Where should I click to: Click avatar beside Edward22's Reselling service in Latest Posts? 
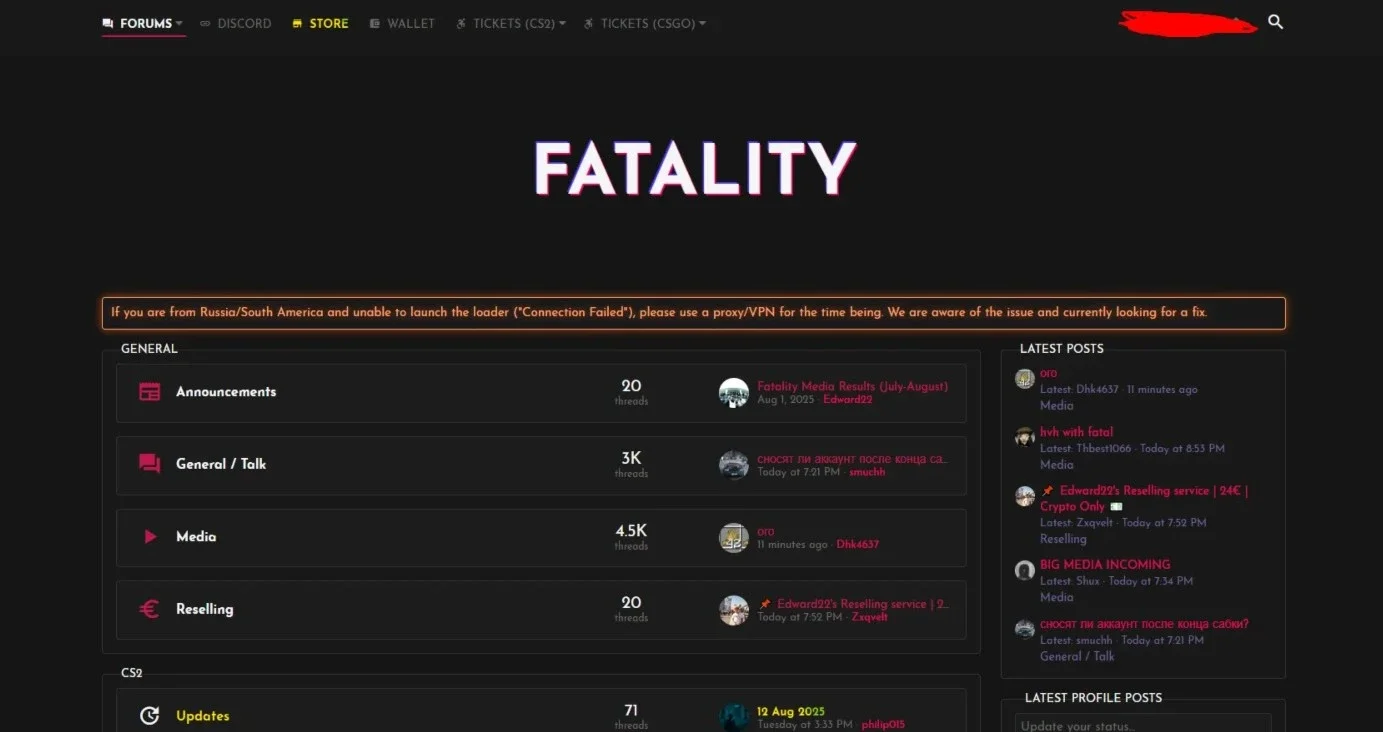(1025, 496)
